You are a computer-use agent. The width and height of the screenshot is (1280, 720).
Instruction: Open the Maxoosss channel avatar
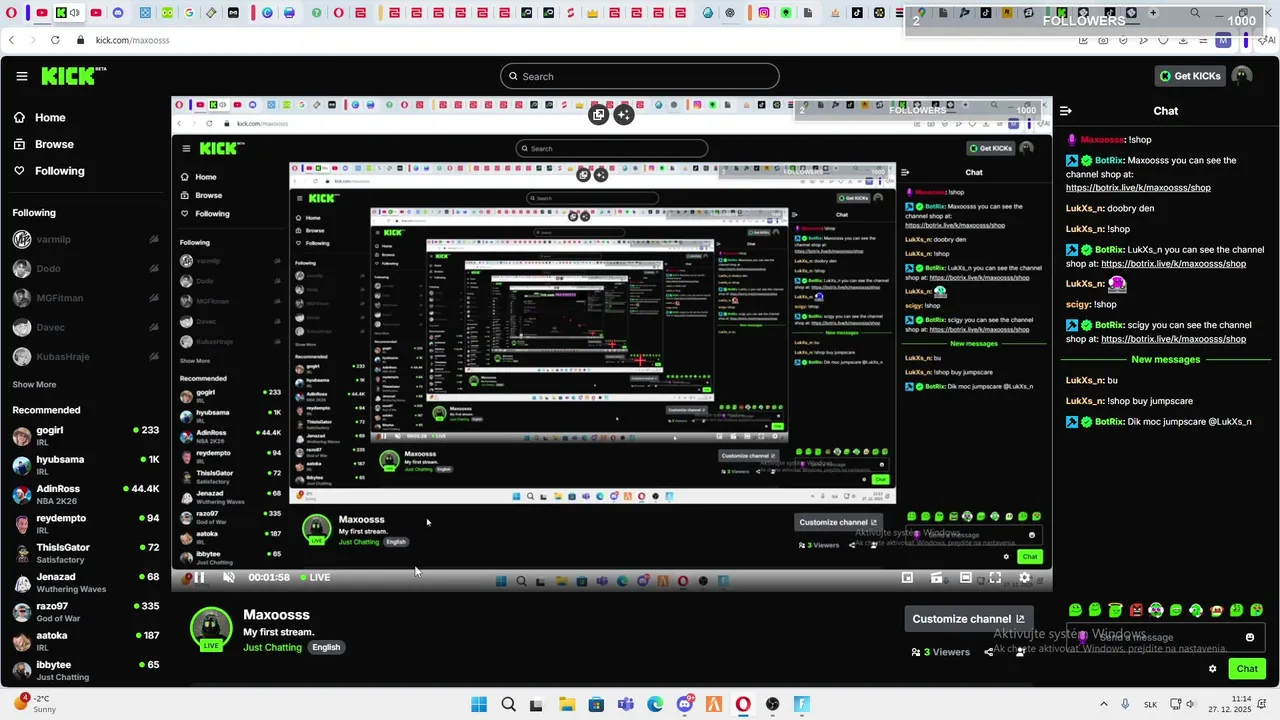[211, 628]
